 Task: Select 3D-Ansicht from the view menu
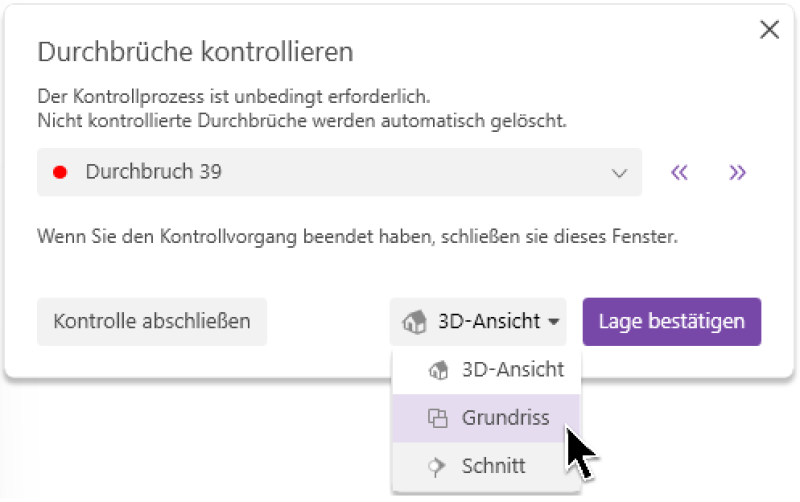pyautogui.click(x=512, y=370)
